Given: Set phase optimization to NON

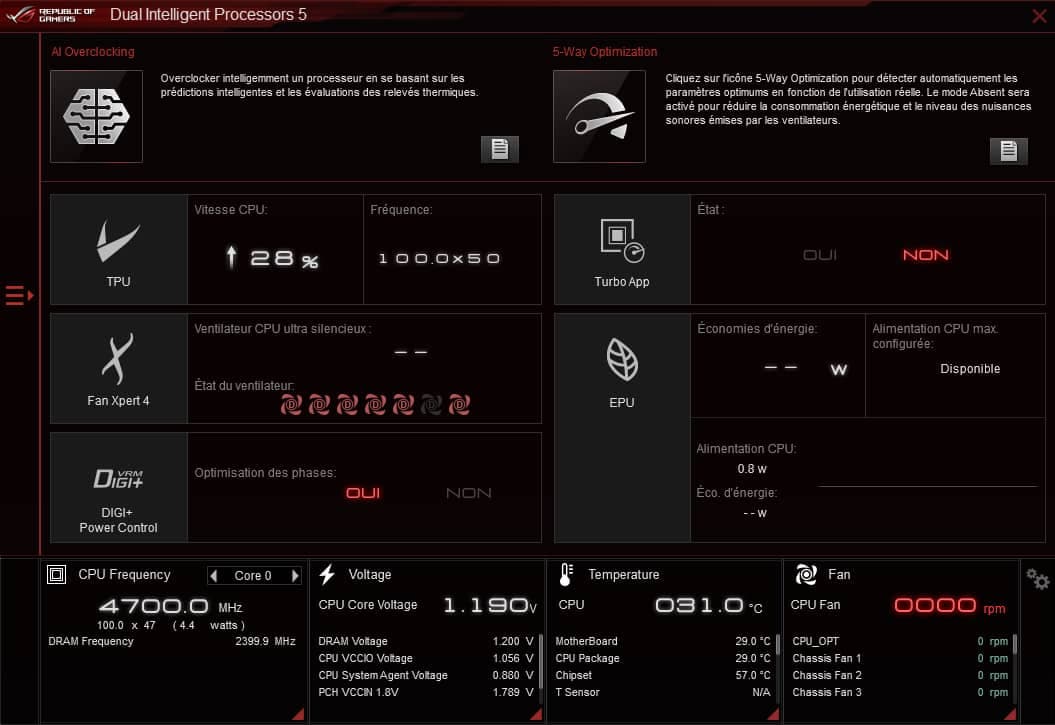Looking at the screenshot, I should click(x=468, y=493).
